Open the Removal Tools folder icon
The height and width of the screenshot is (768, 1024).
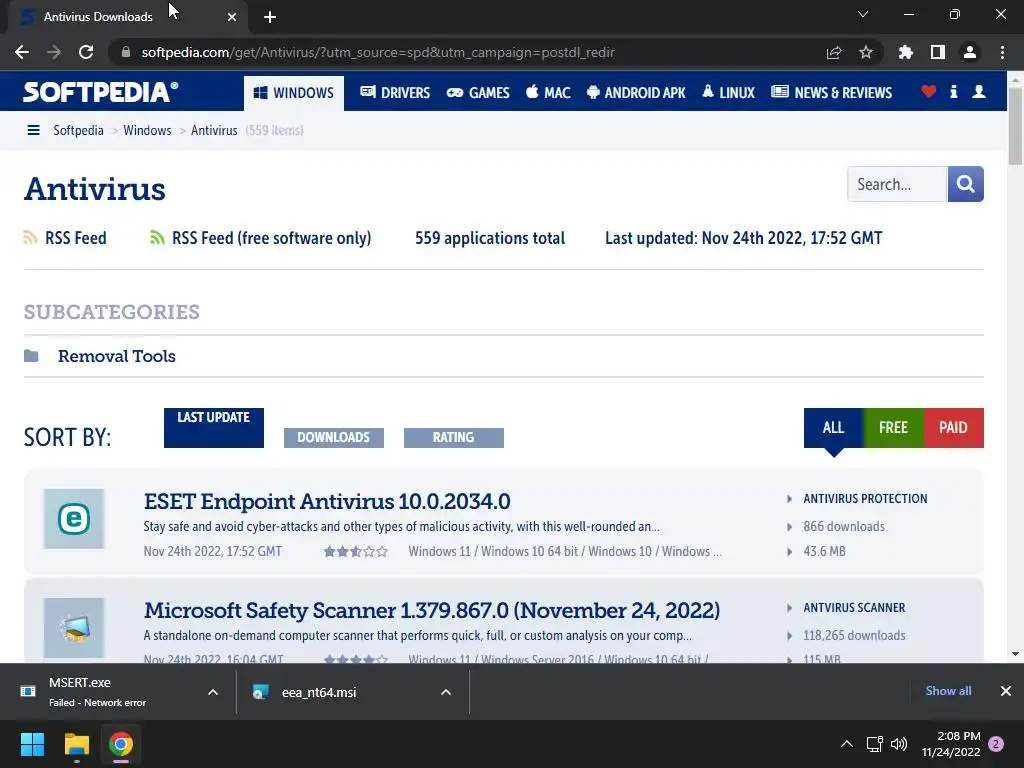(x=31, y=356)
